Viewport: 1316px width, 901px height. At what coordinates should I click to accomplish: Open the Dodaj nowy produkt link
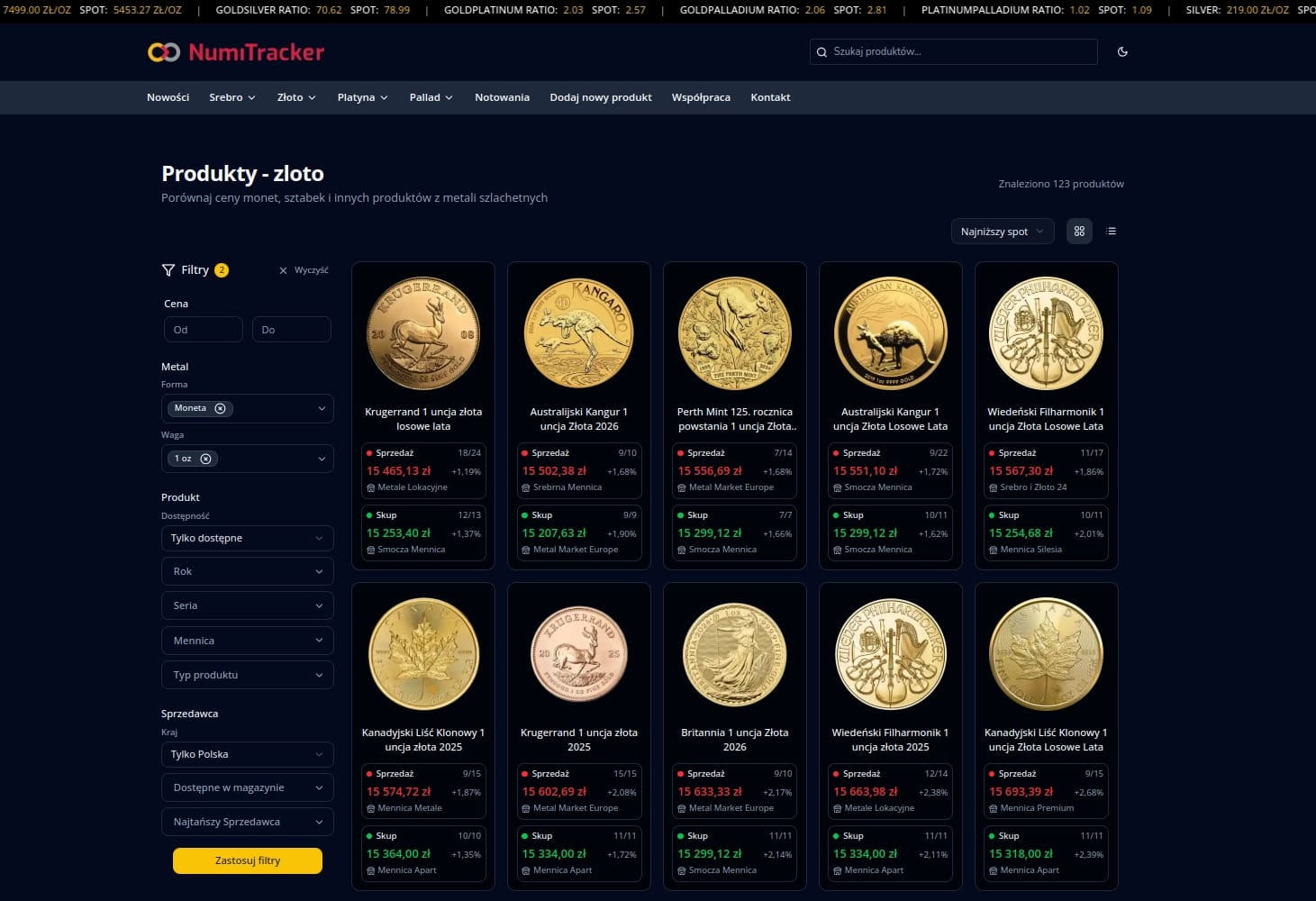601,97
